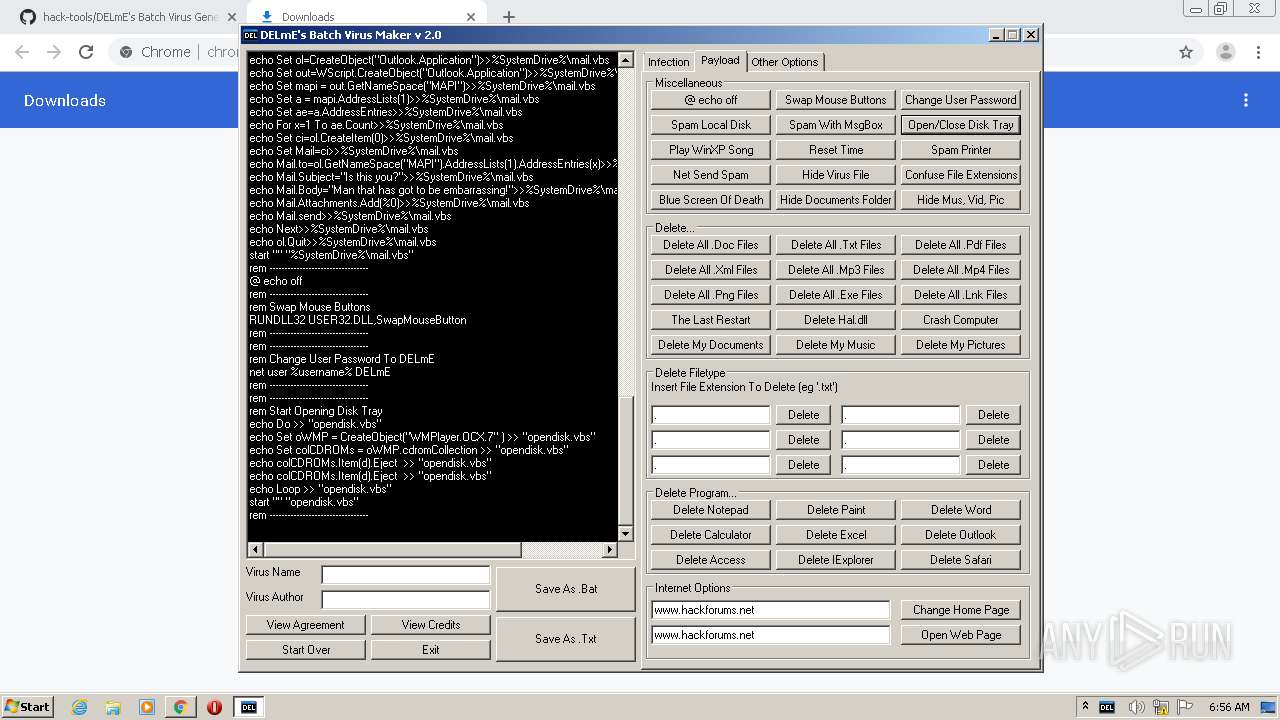Focus first file extension delete field

coord(711,415)
